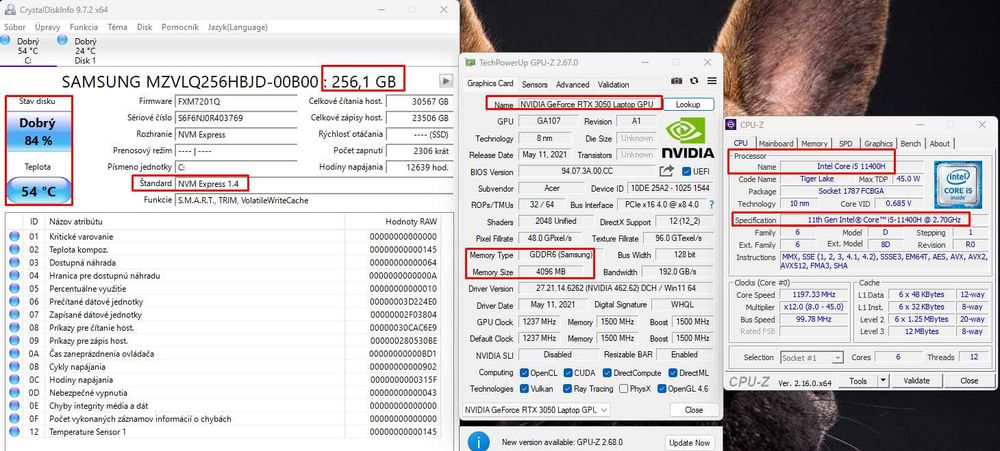Switch to the Bench tab in CPU-Z
Image resolution: width=1000 pixels, height=451 pixels.
coord(910,144)
